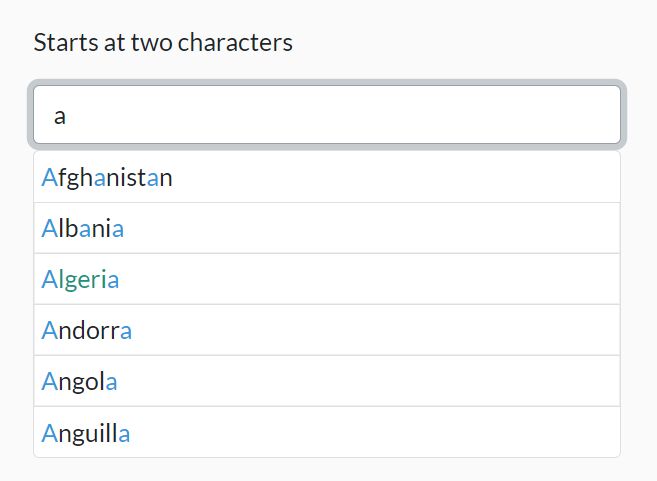This screenshot has height=481, width=657.
Task: Select the Andorra option
Action: pyautogui.click(x=87, y=331)
